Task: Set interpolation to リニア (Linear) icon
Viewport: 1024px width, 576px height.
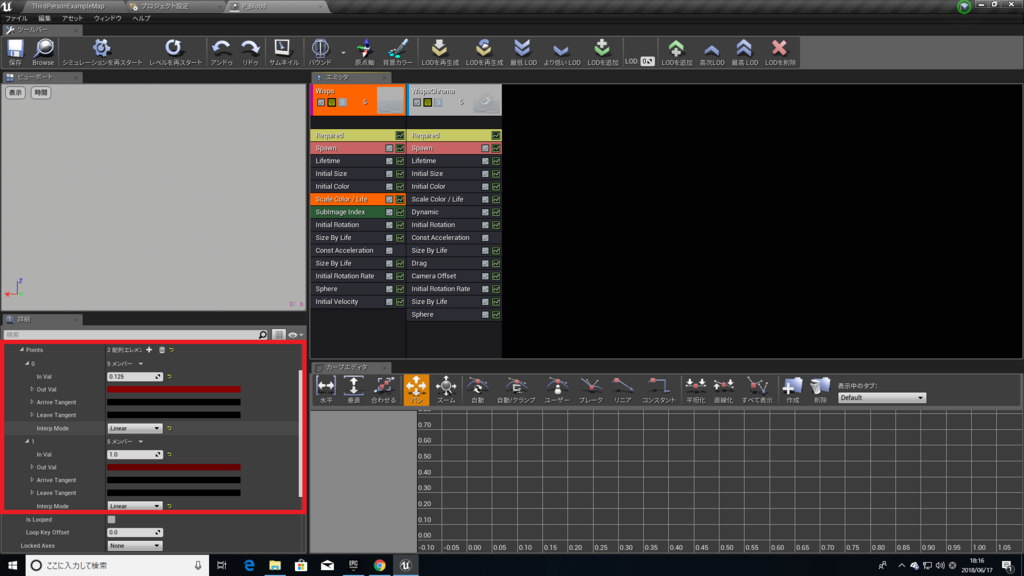Action: point(622,390)
